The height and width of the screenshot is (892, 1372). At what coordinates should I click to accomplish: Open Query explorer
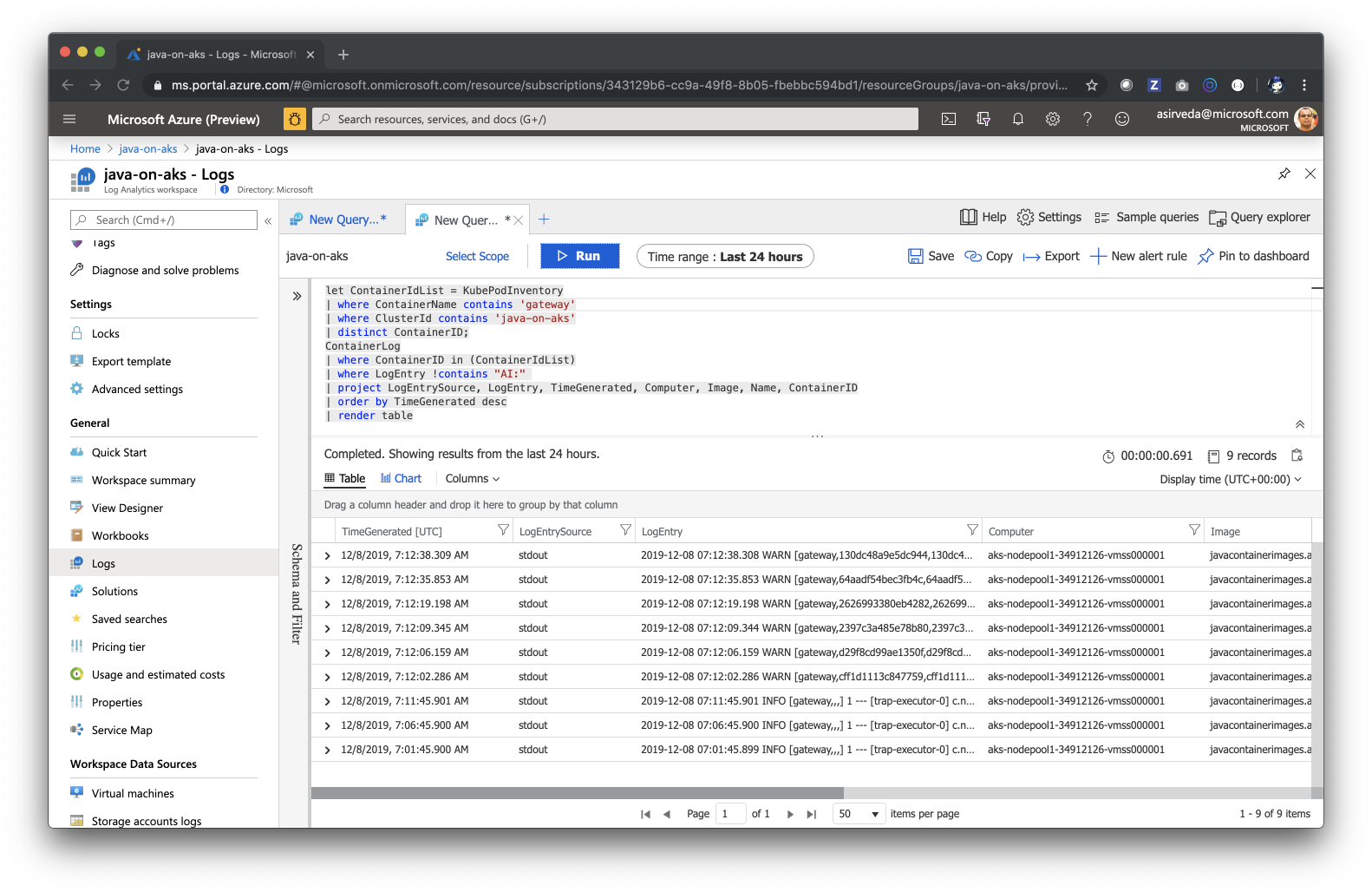pos(1259,217)
